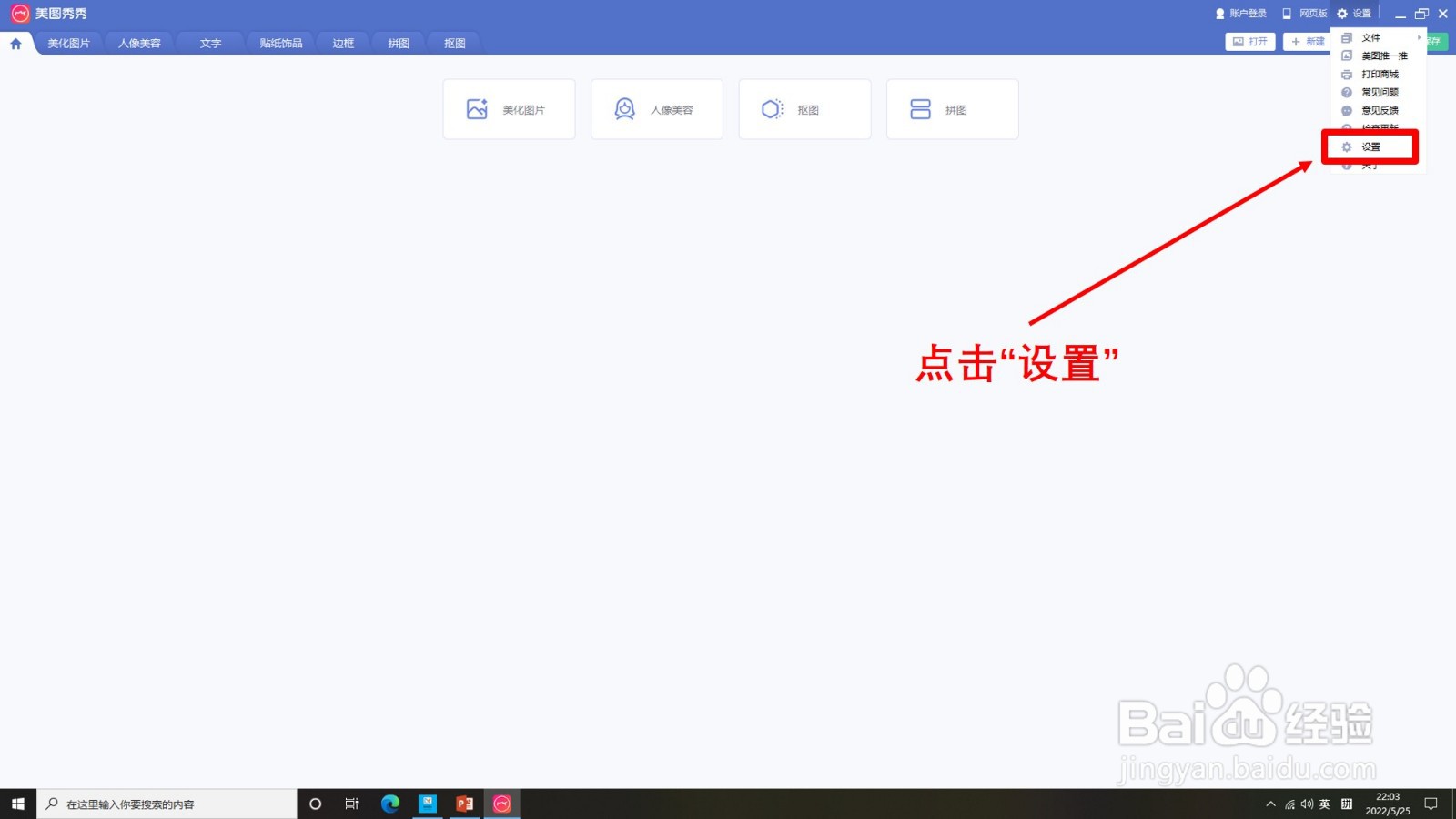The height and width of the screenshot is (819, 1456).
Task: Open the 抠图 tab
Action: pyautogui.click(x=454, y=43)
